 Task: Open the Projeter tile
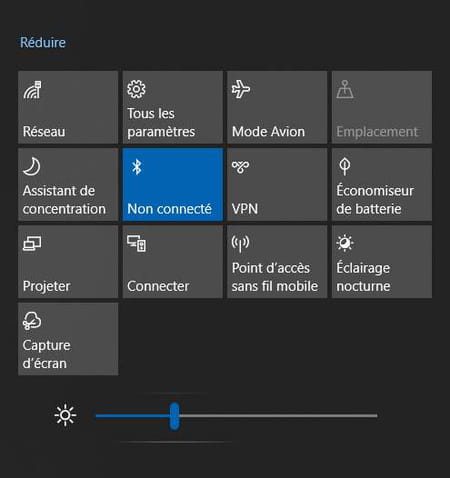68,262
